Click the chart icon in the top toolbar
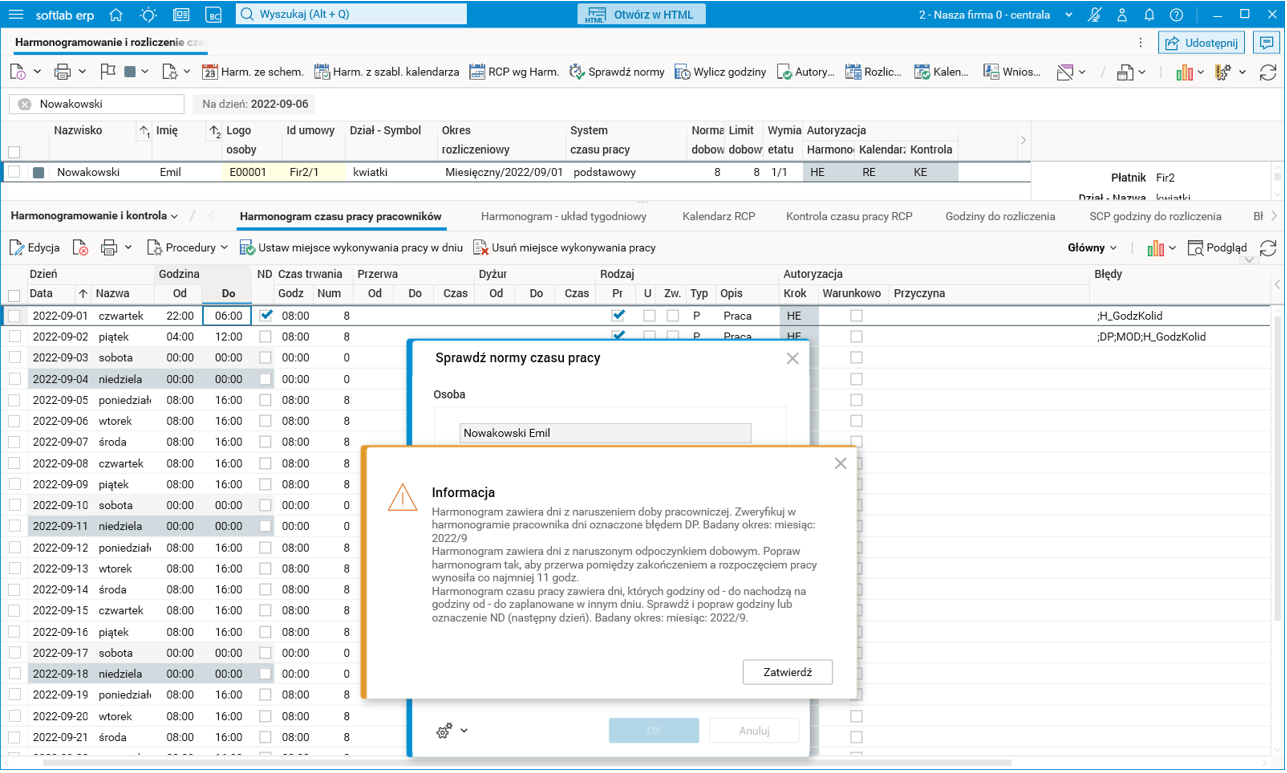 [1184, 72]
